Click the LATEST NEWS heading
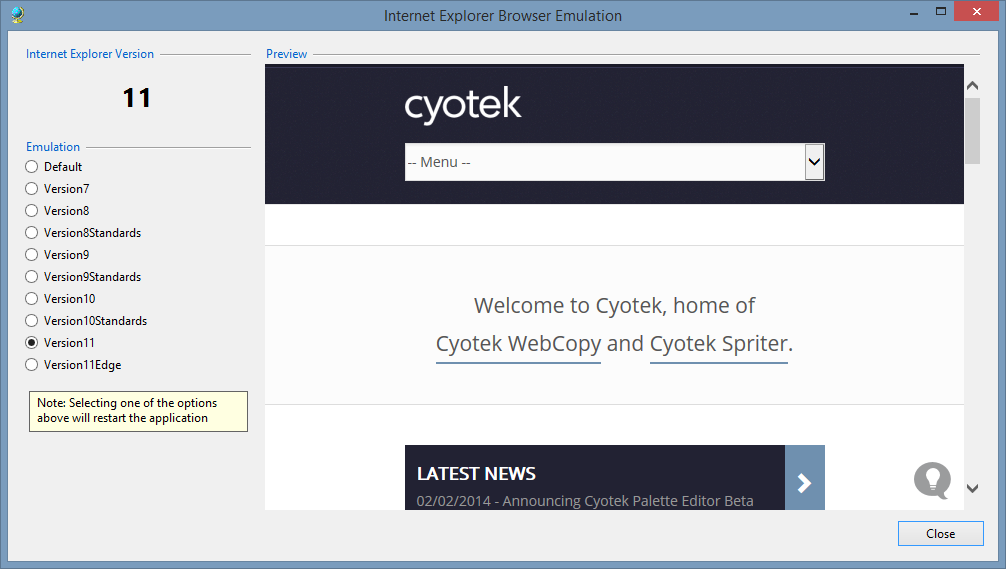 [476, 473]
